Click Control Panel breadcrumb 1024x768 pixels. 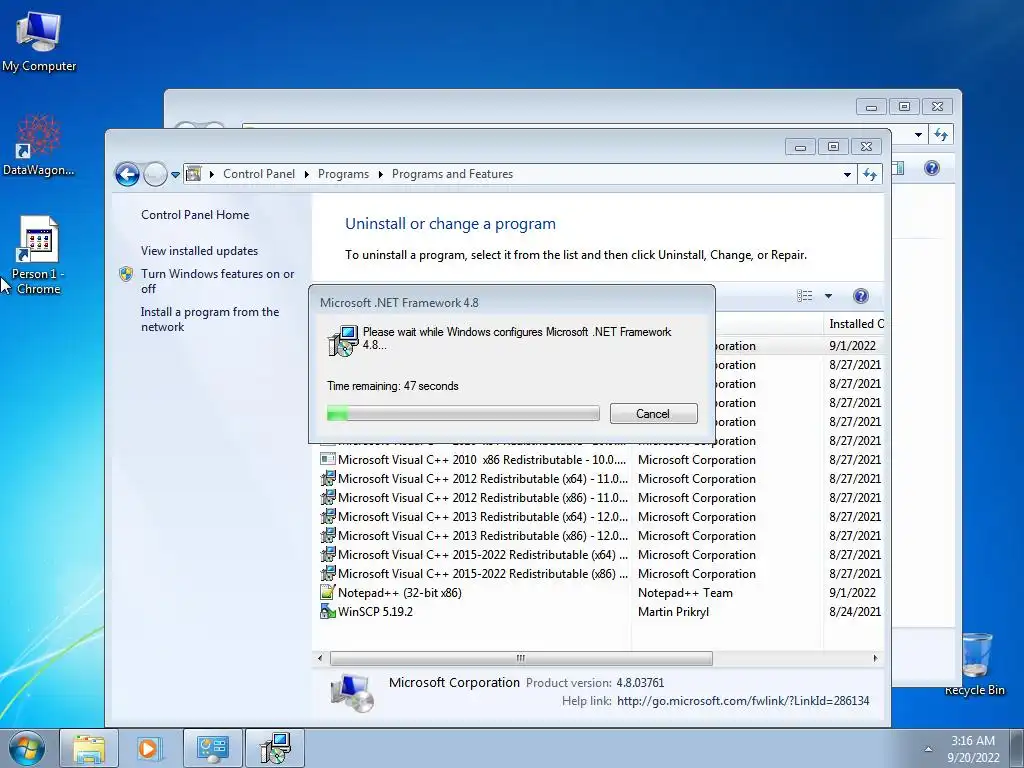pos(259,174)
